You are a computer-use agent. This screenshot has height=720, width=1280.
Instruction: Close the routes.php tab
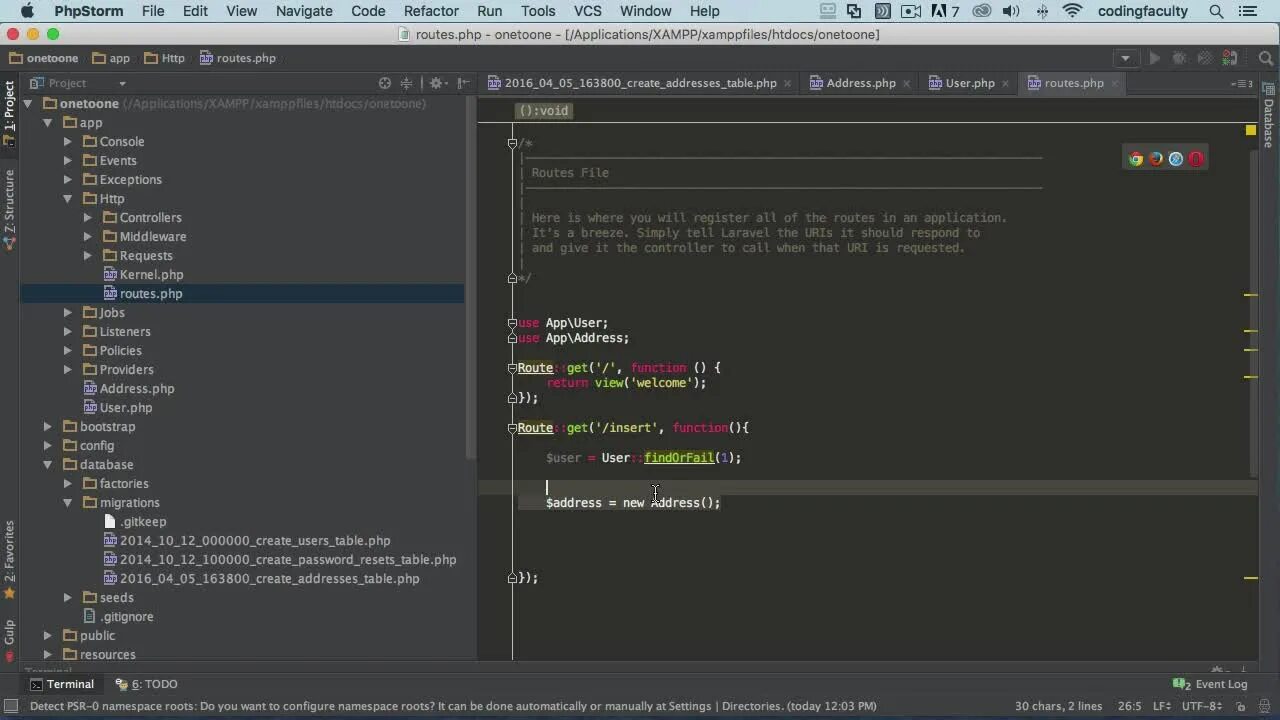[x=1116, y=84]
